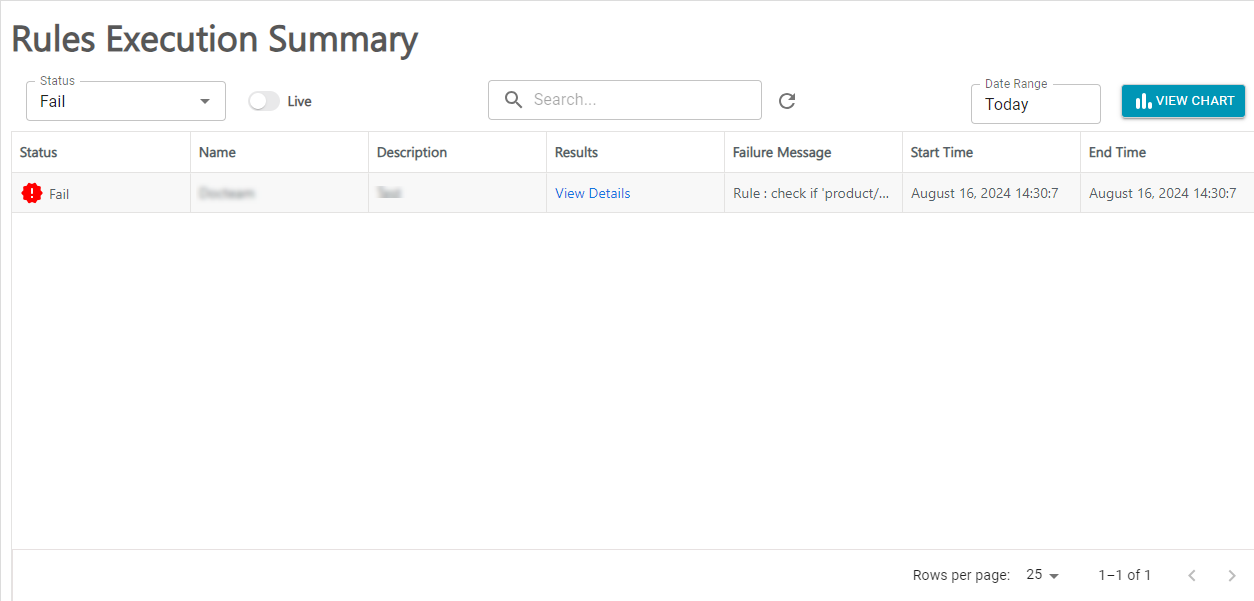Sort by Failure Message column header
Screen dimensions: 1254x601
click(781, 152)
